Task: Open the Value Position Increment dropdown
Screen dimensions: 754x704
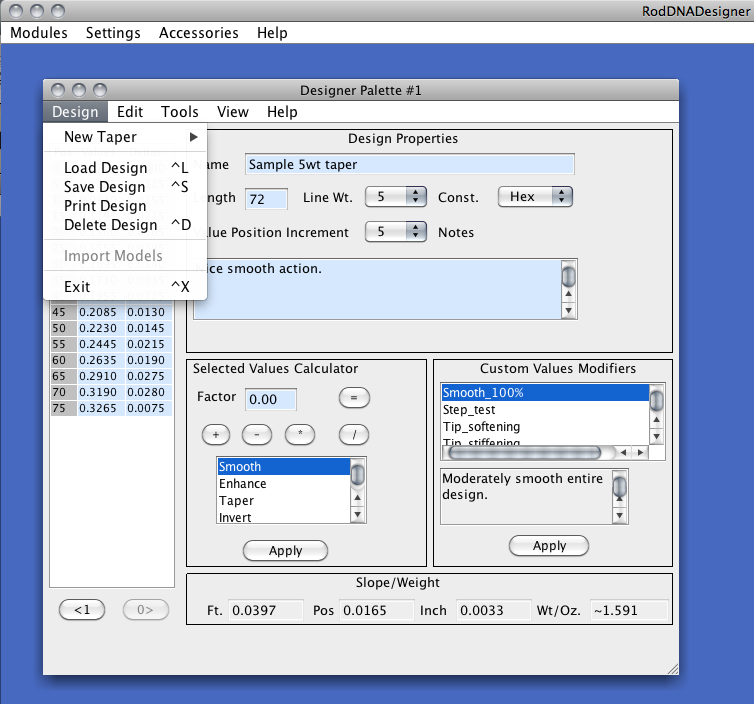Action: [x=396, y=232]
